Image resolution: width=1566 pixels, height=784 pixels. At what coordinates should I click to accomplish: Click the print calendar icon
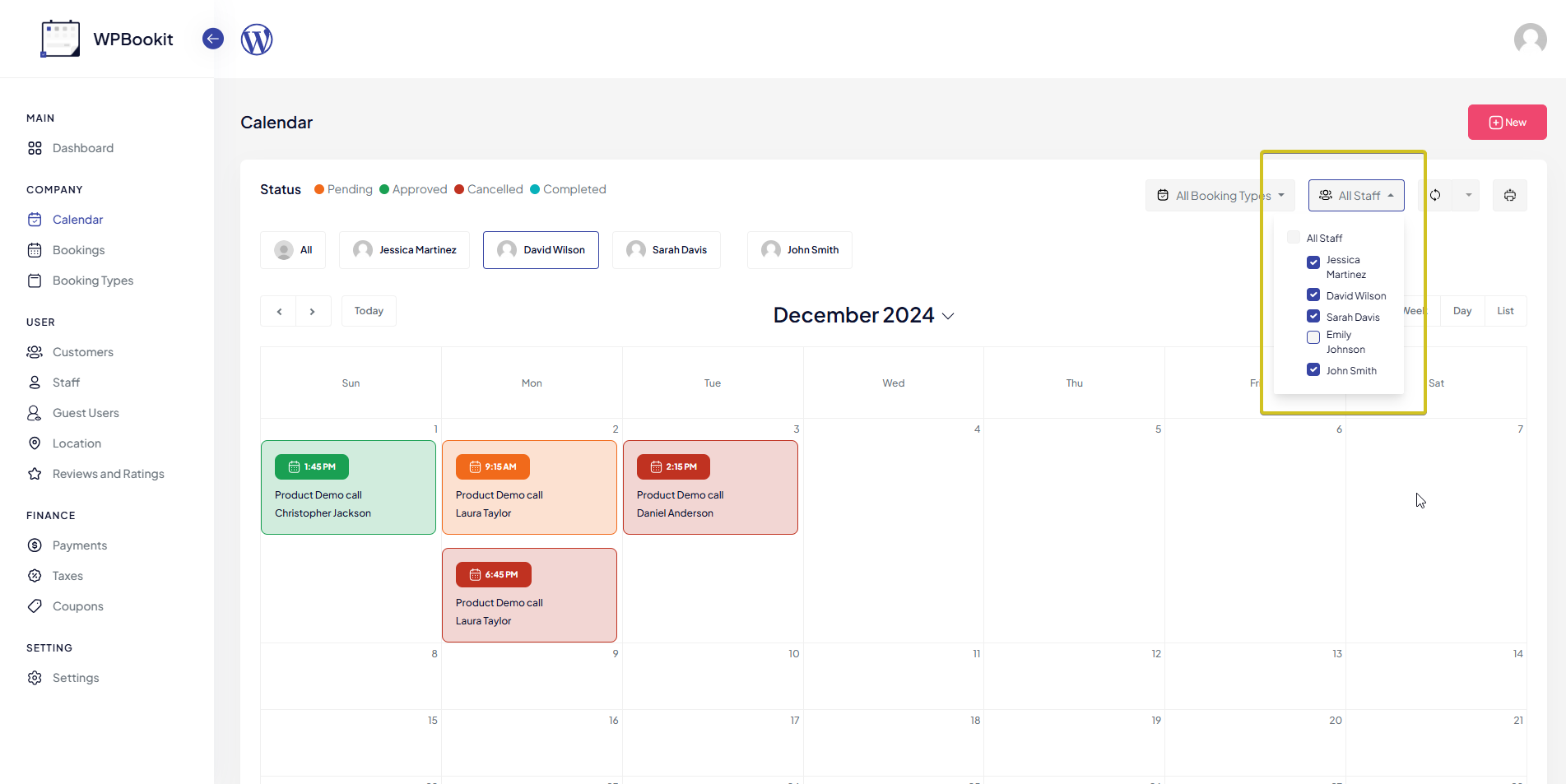point(1509,196)
